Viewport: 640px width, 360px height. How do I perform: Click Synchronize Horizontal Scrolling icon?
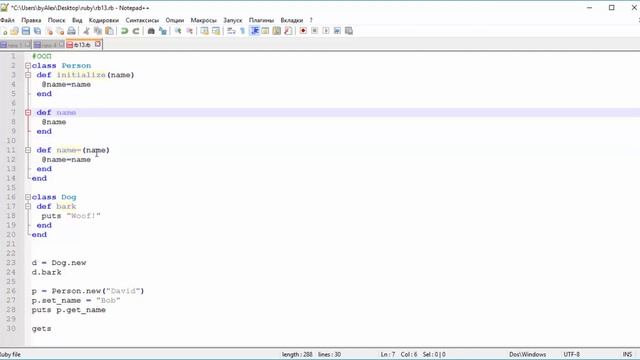click(216, 31)
